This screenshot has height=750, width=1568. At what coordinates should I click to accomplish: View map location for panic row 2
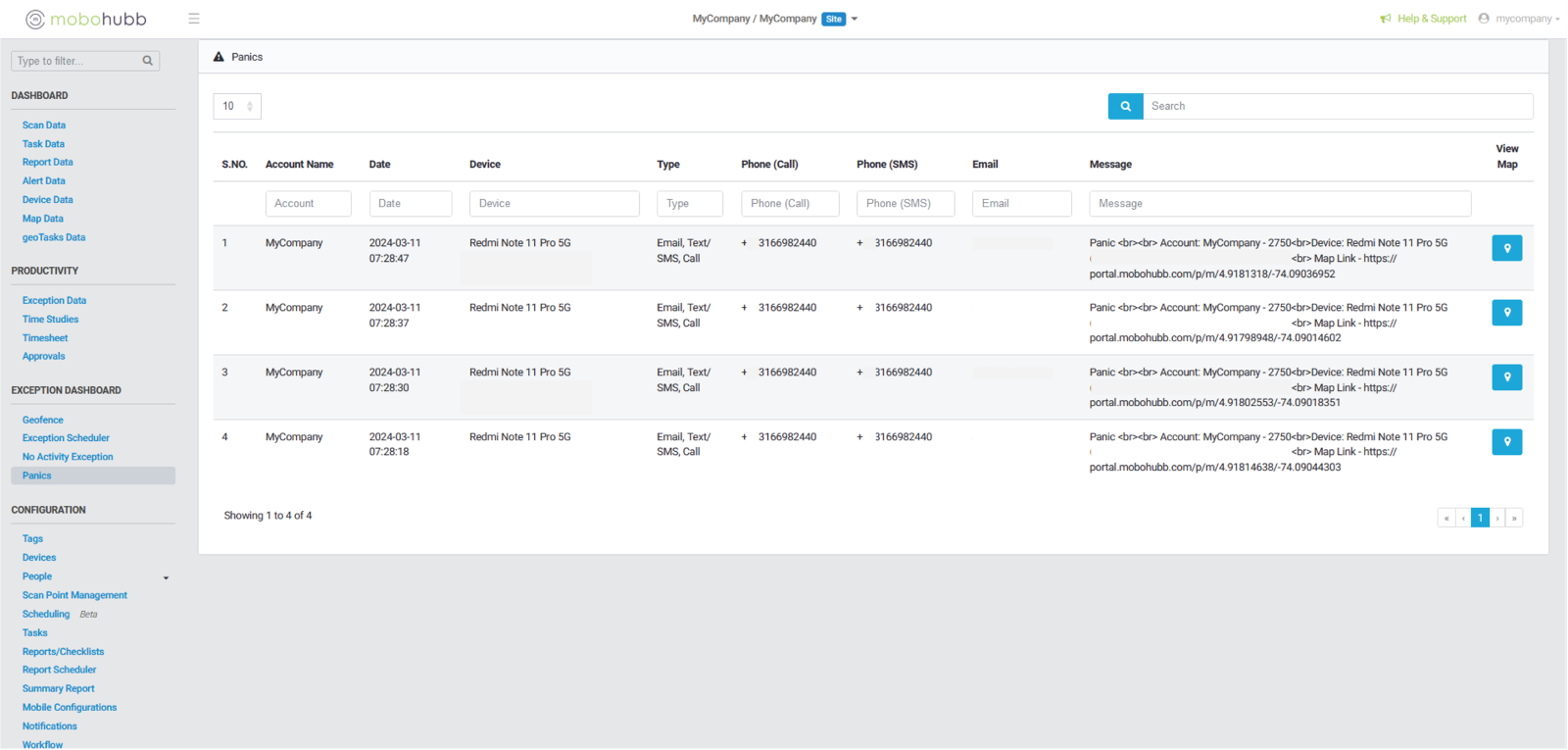1506,313
